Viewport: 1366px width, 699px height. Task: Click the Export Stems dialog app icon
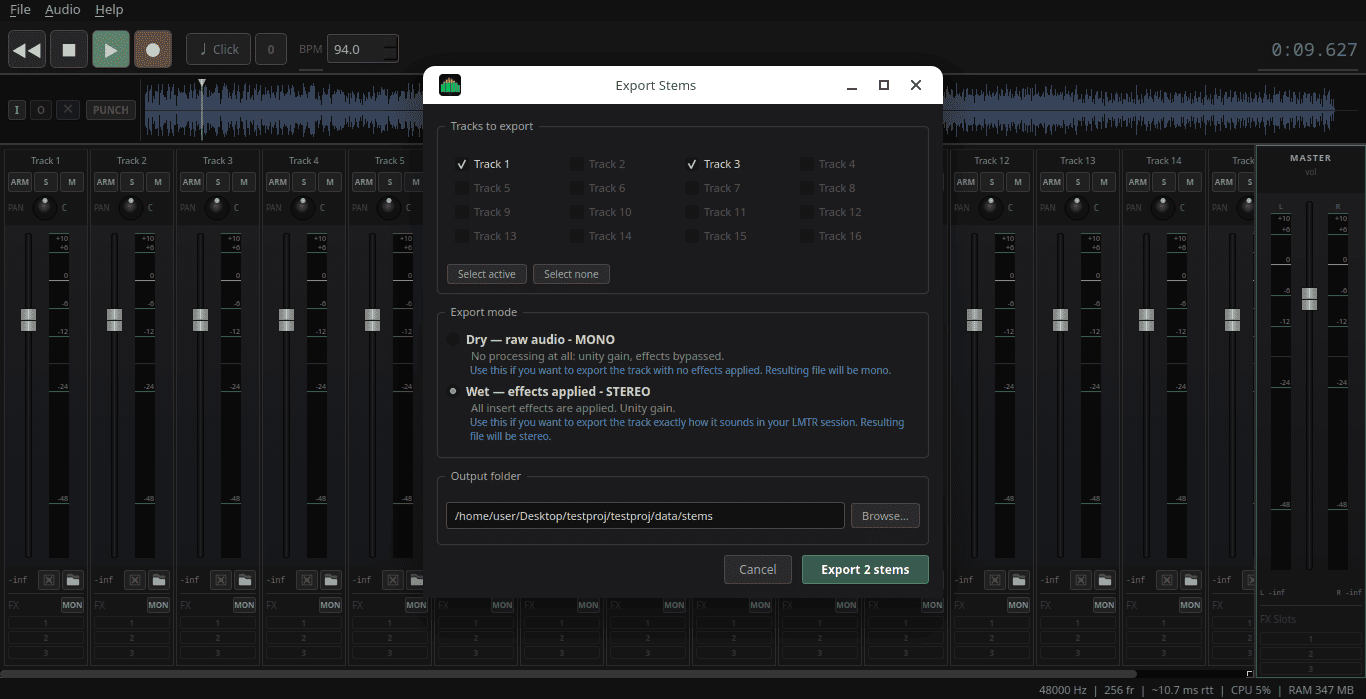pos(450,85)
